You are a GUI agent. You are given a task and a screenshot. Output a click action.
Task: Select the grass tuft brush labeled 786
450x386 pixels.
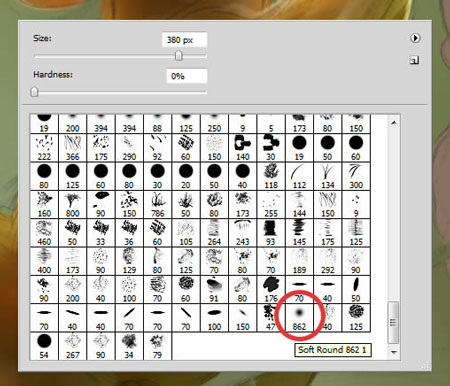[157, 205]
